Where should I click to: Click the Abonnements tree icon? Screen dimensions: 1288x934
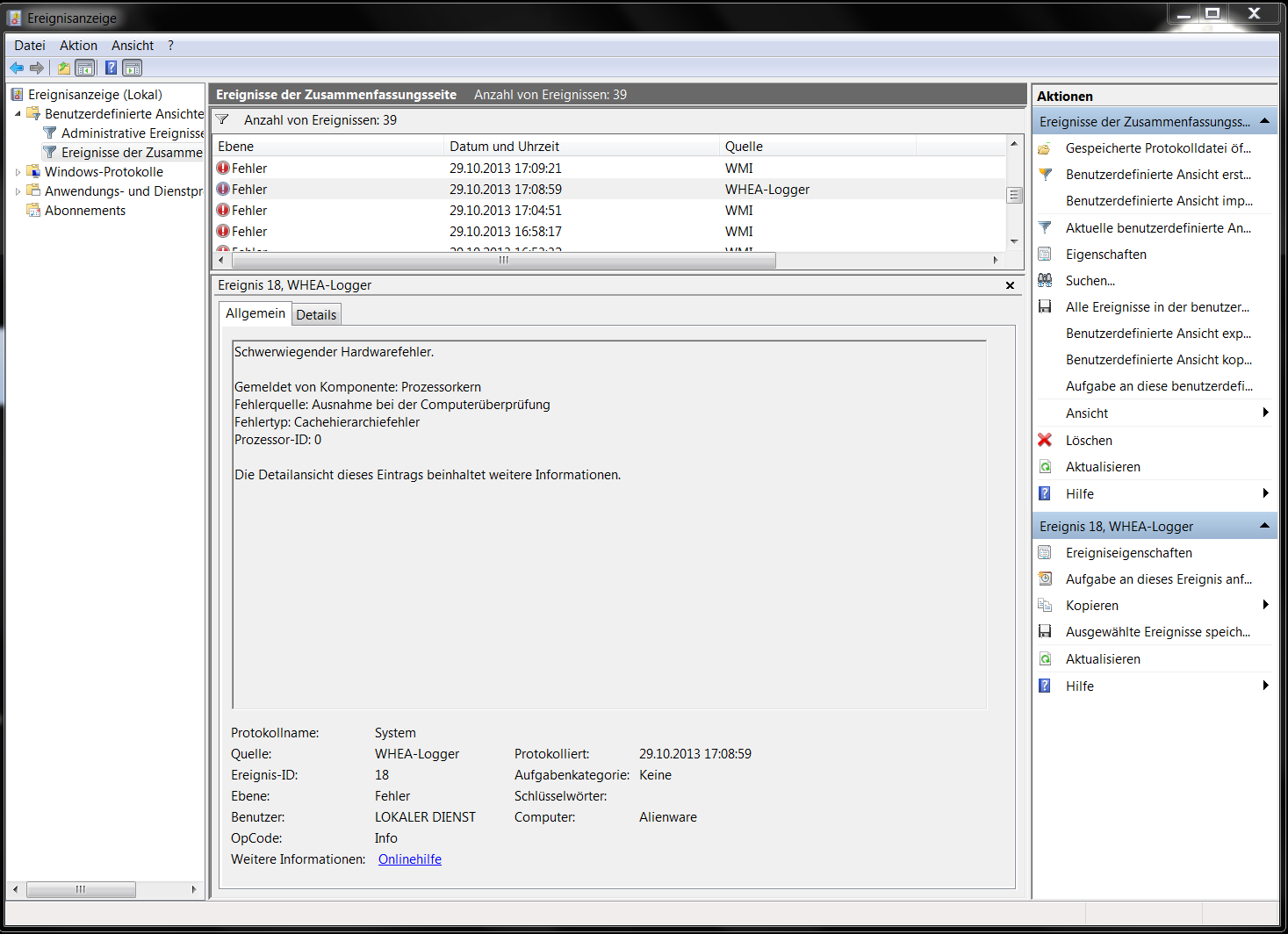(x=33, y=210)
